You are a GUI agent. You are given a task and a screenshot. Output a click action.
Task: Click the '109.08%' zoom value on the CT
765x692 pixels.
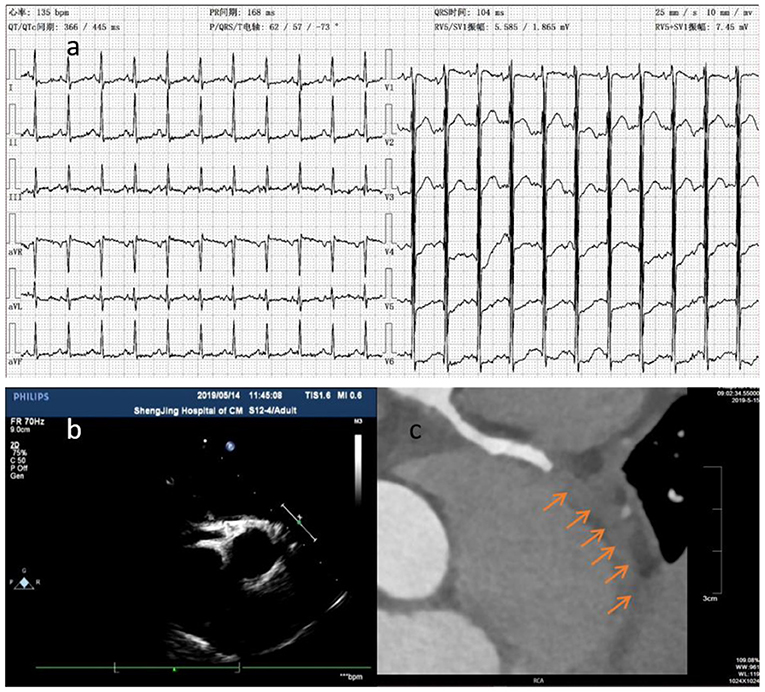point(749,660)
